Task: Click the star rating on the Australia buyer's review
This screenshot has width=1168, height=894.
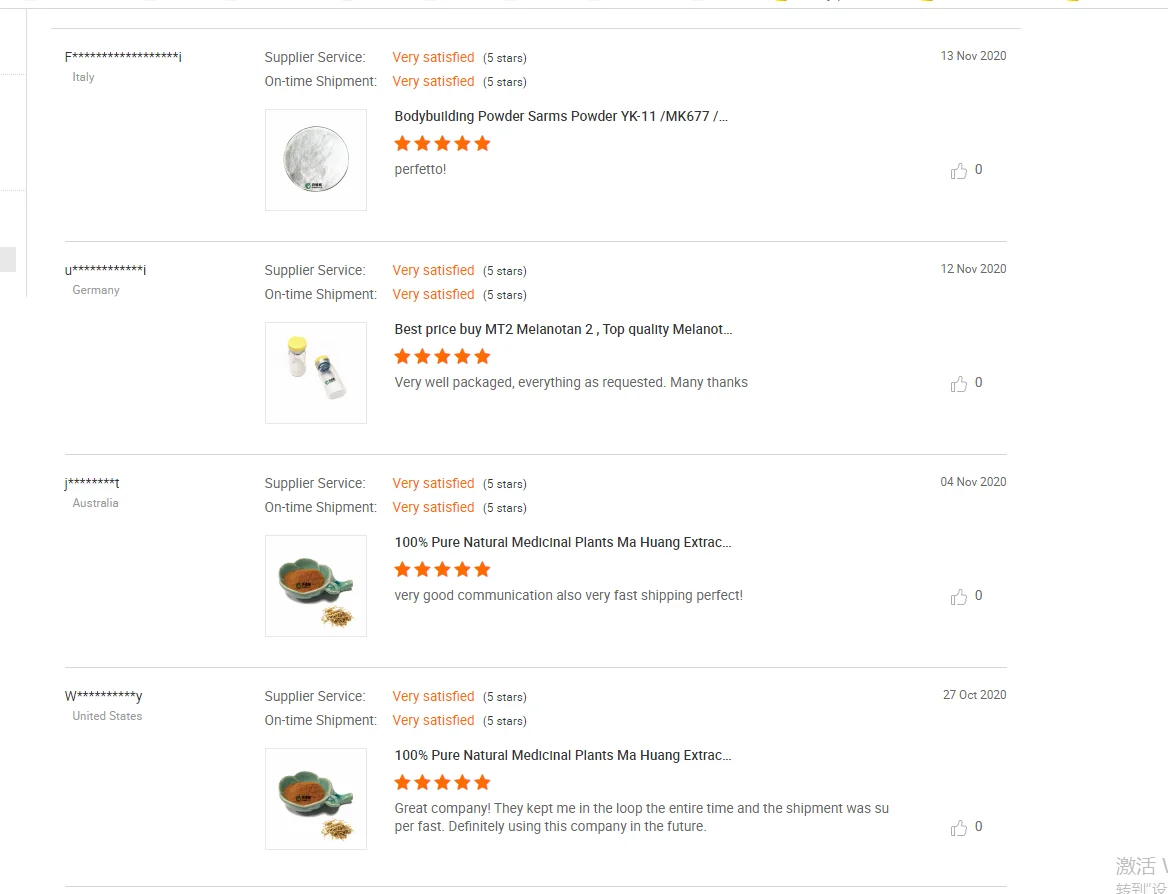Action: click(x=442, y=569)
